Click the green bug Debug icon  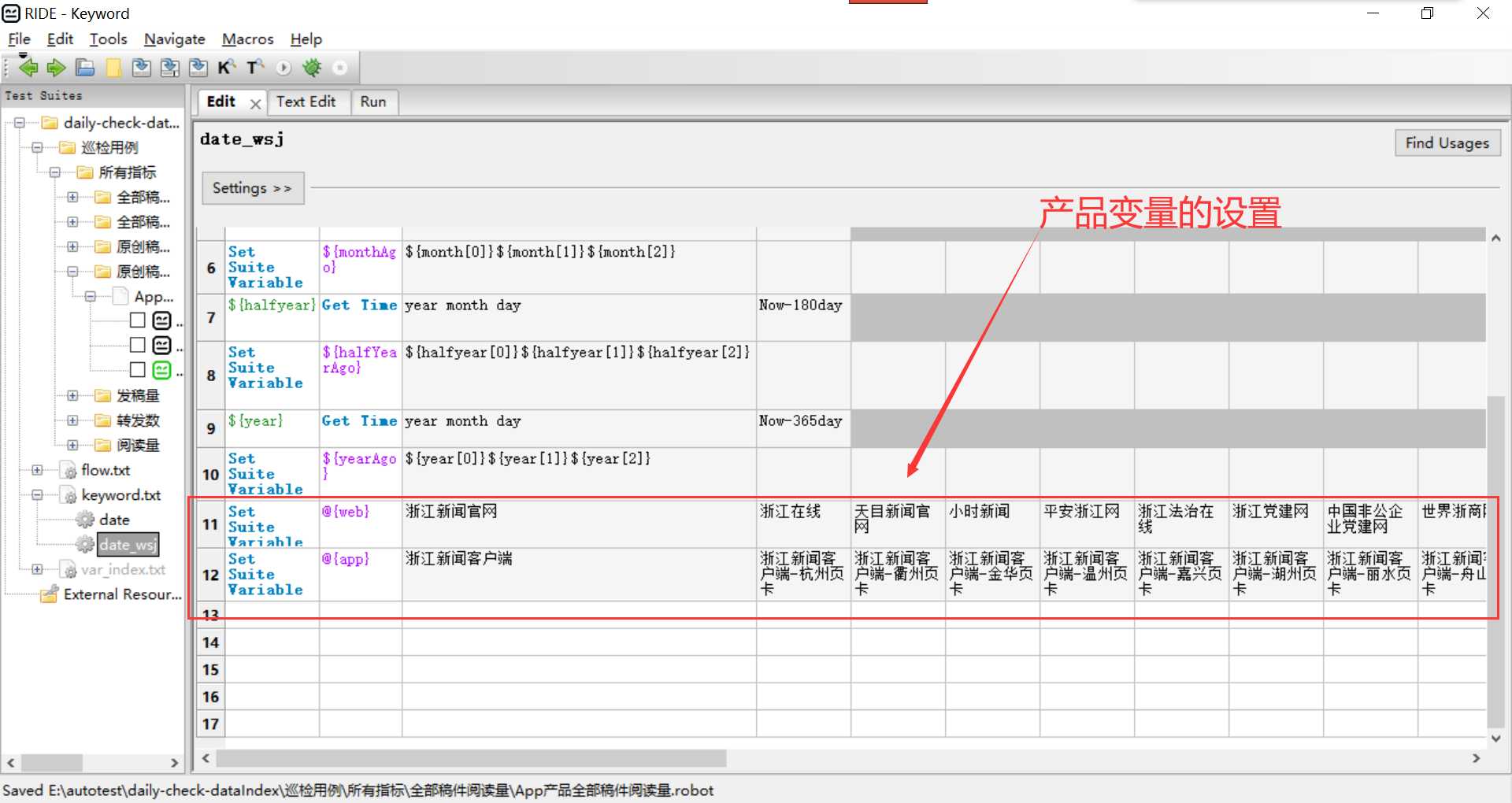(x=312, y=68)
